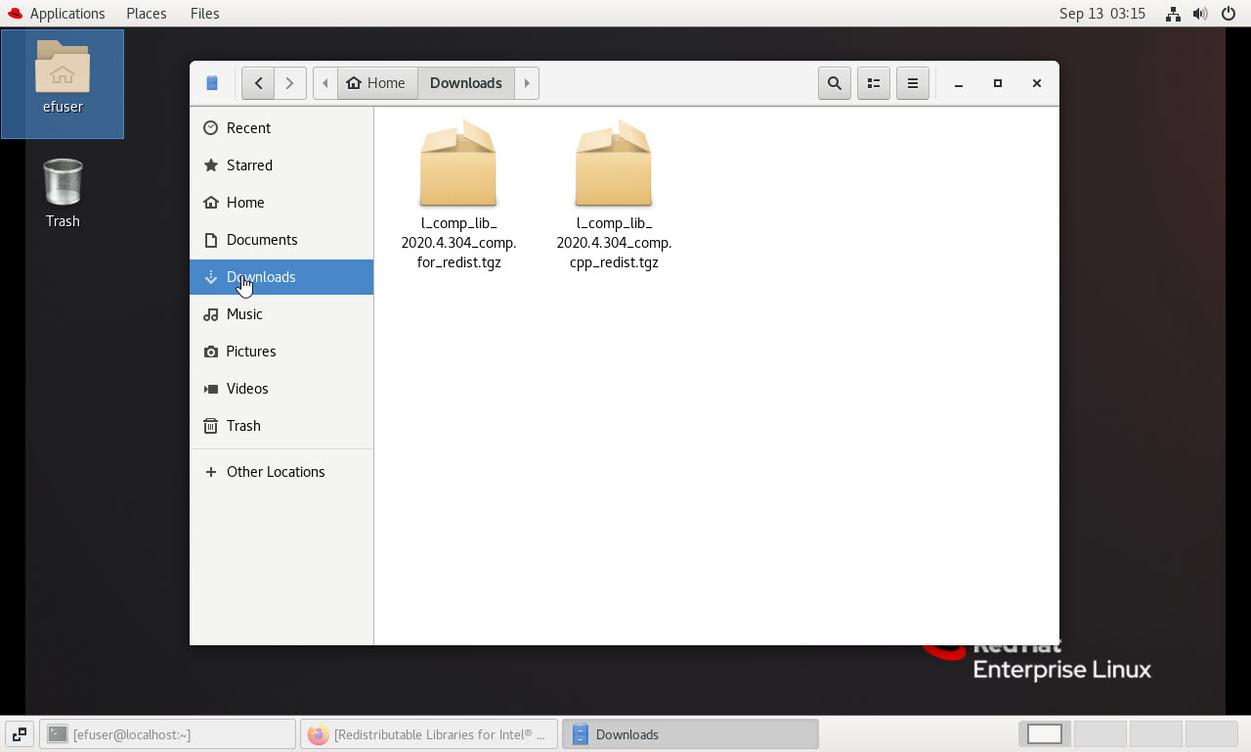The height and width of the screenshot is (752, 1251).
Task: Go back with the left arrow button
Action: [258, 83]
